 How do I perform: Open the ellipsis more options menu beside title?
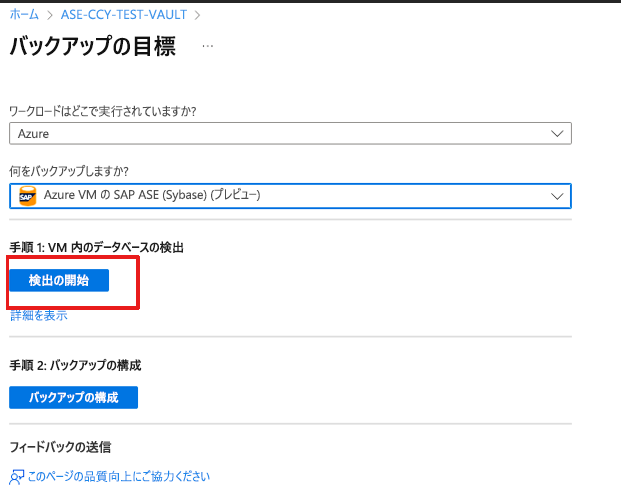click(x=208, y=47)
